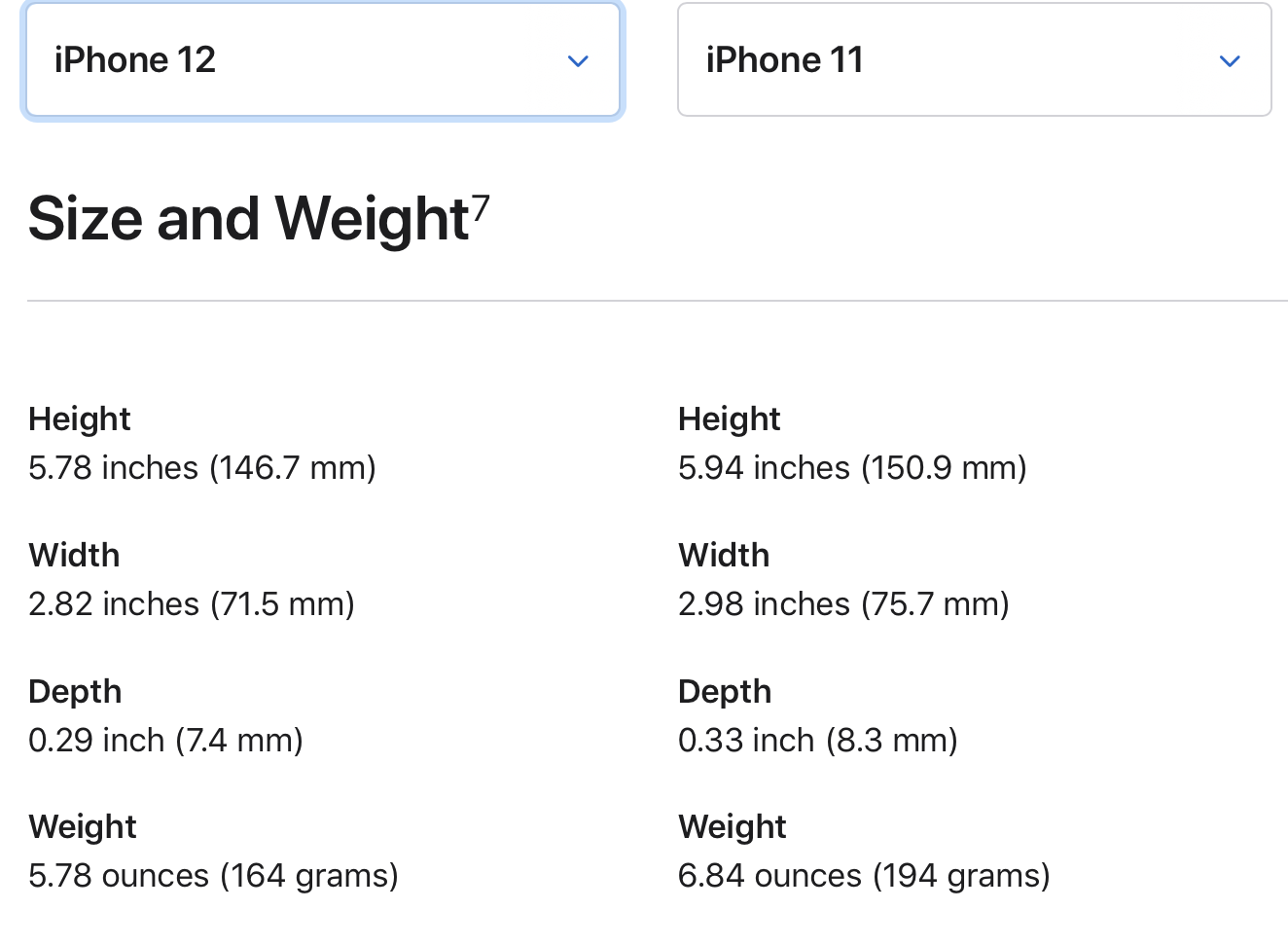
Task: Click the chevron arrow beside iPhone 12
Action: pyautogui.click(x=578, y=61)
